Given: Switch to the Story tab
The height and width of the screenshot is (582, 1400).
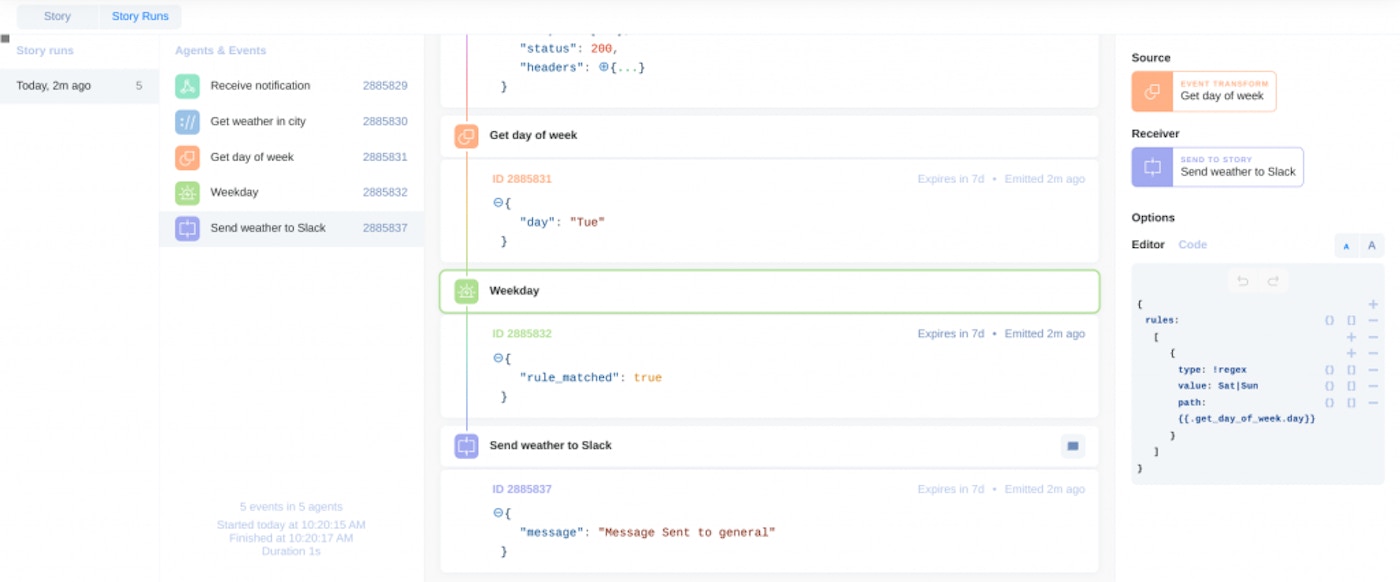Looking at the screenshot, I should coord(57,17).
